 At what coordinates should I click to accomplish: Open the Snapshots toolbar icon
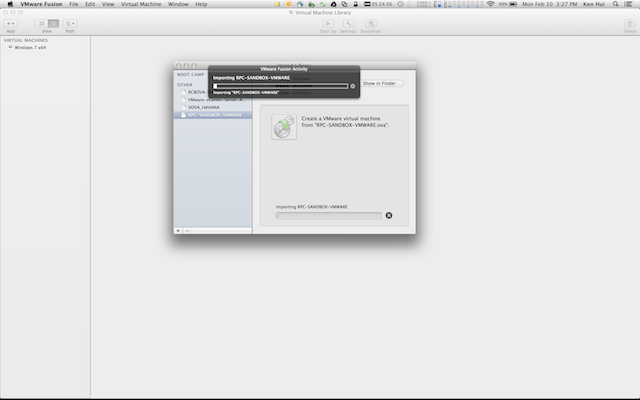371,24
